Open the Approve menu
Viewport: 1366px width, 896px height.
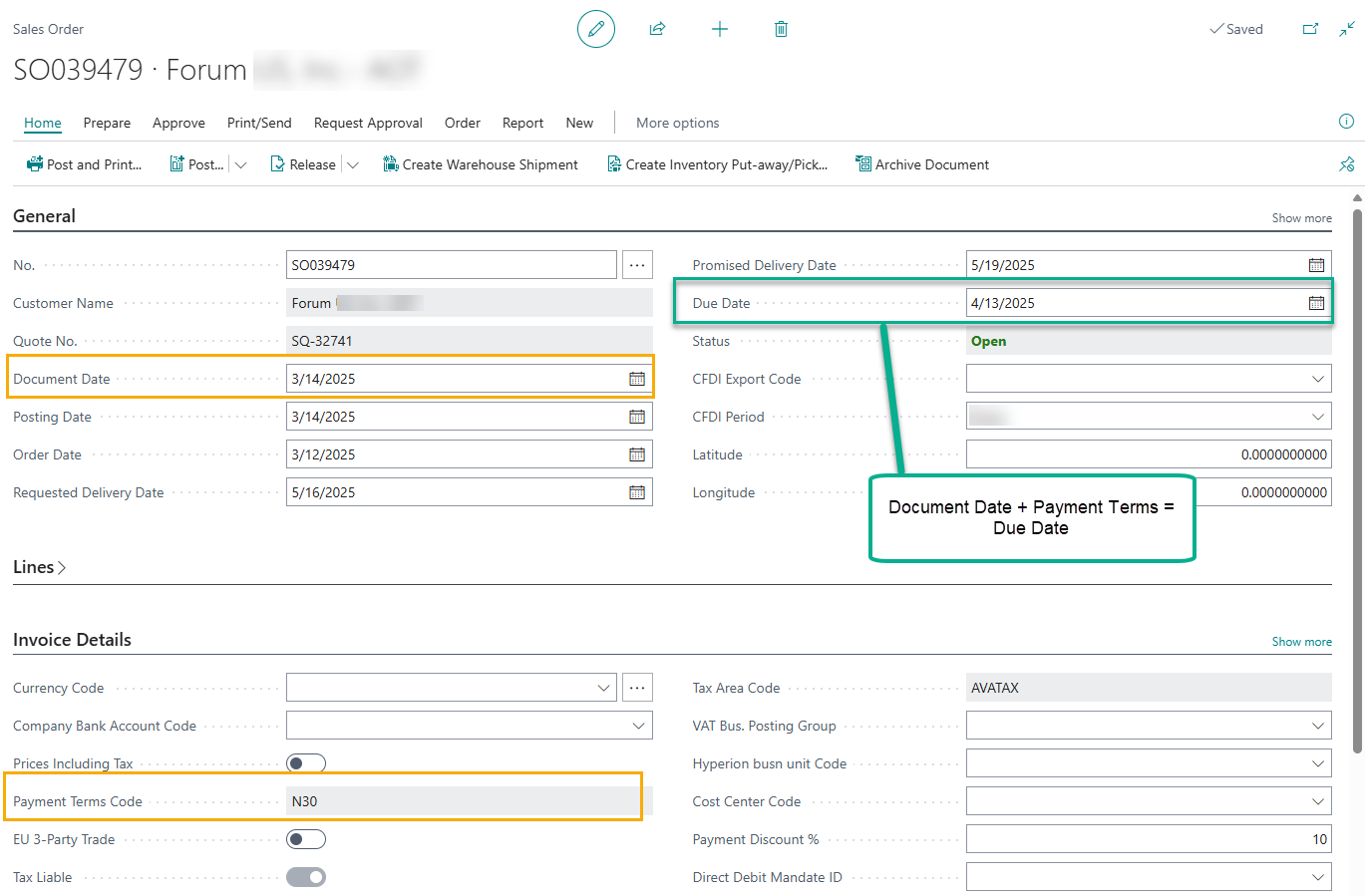[178, 123]
